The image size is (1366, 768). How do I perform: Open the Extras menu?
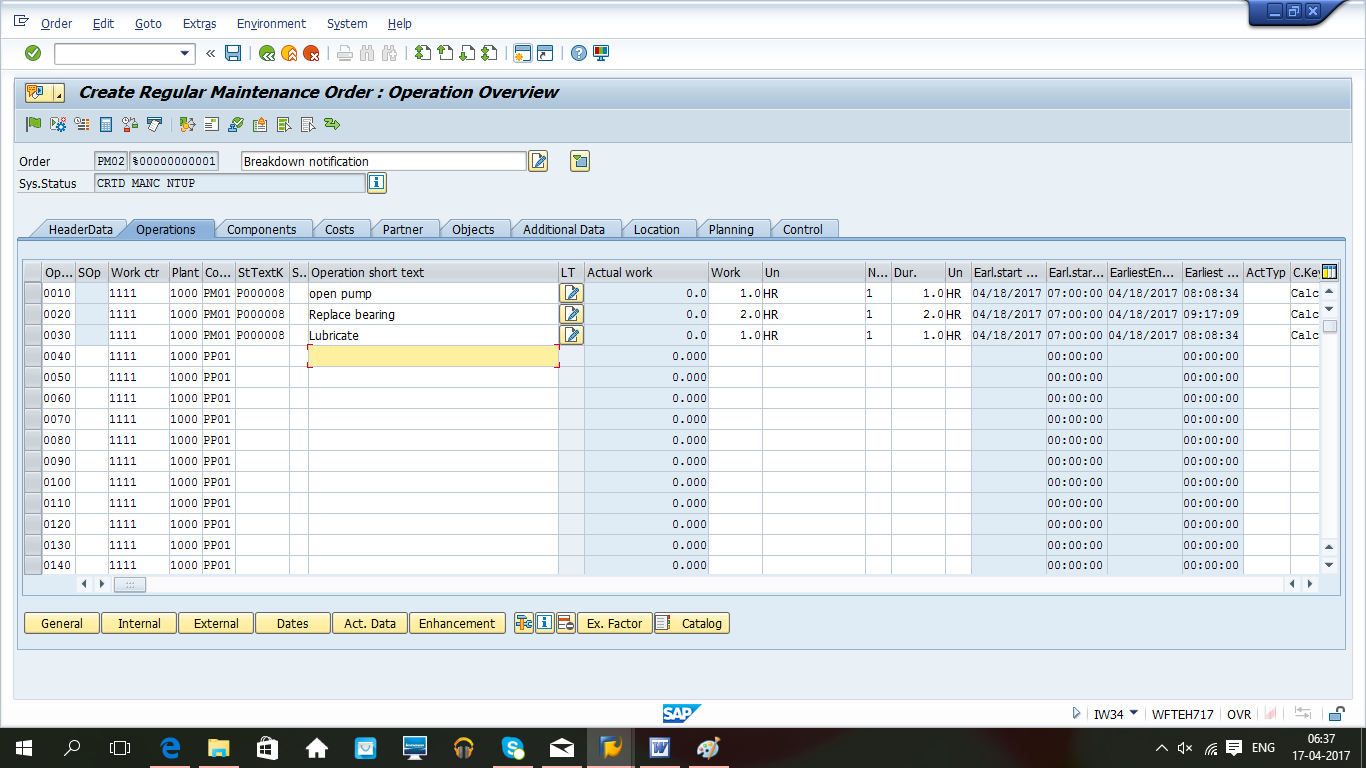[x=199, y=23]
